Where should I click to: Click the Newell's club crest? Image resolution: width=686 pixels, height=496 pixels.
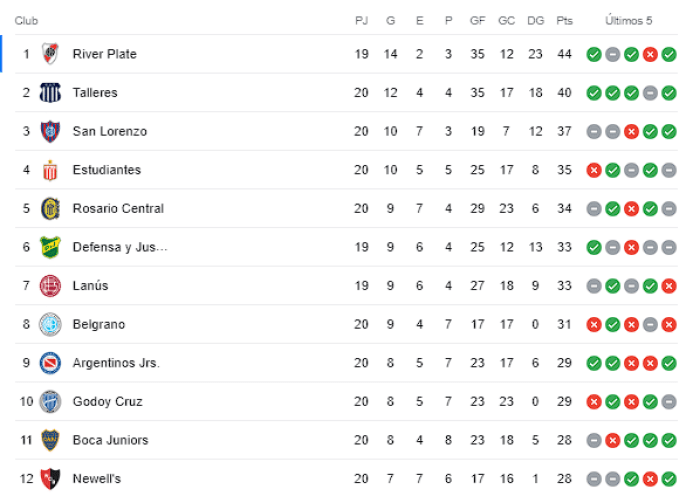(50, 479)
